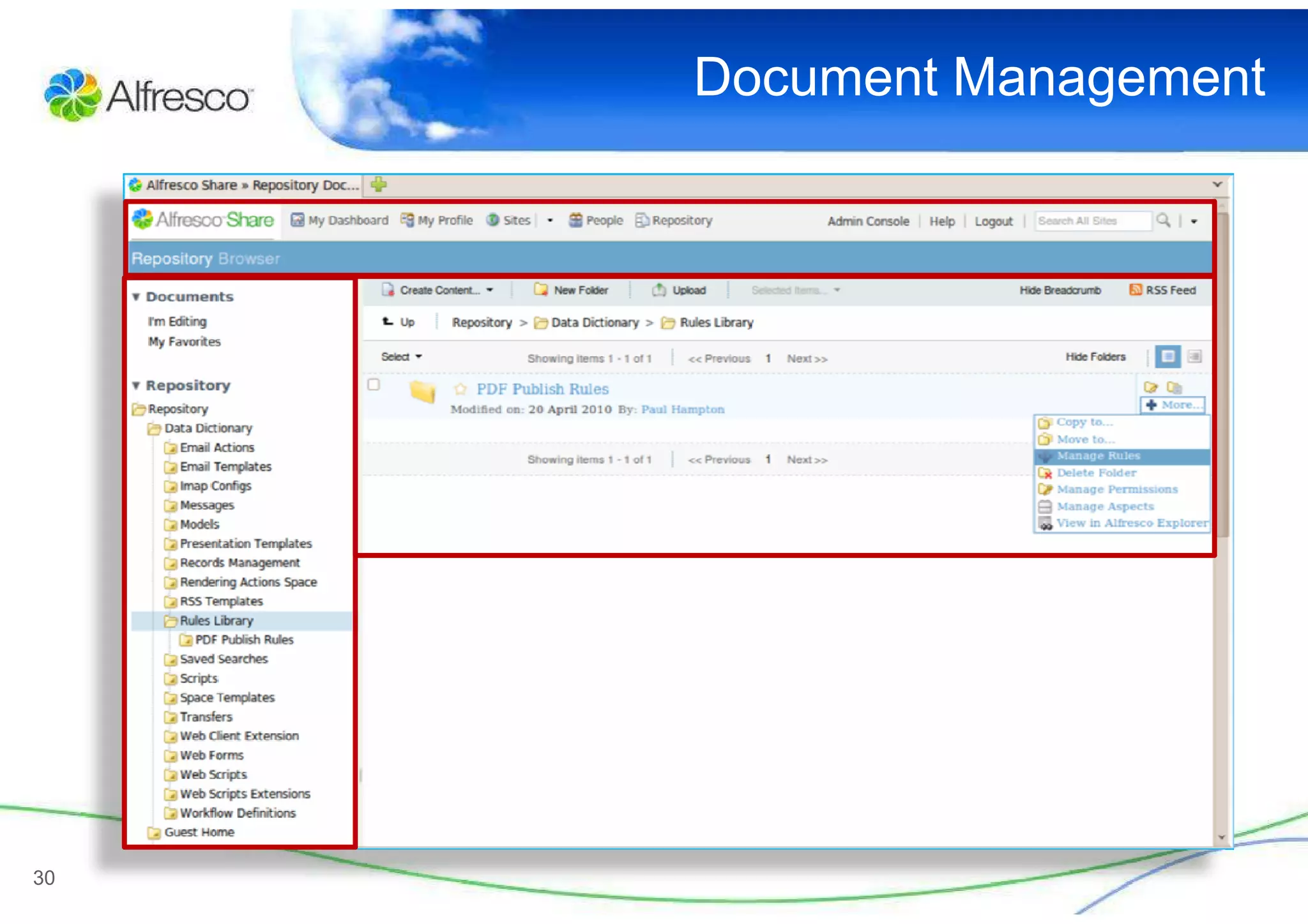Click the Help link
This screenshot has width=1308, height=924.
[942, 221]
